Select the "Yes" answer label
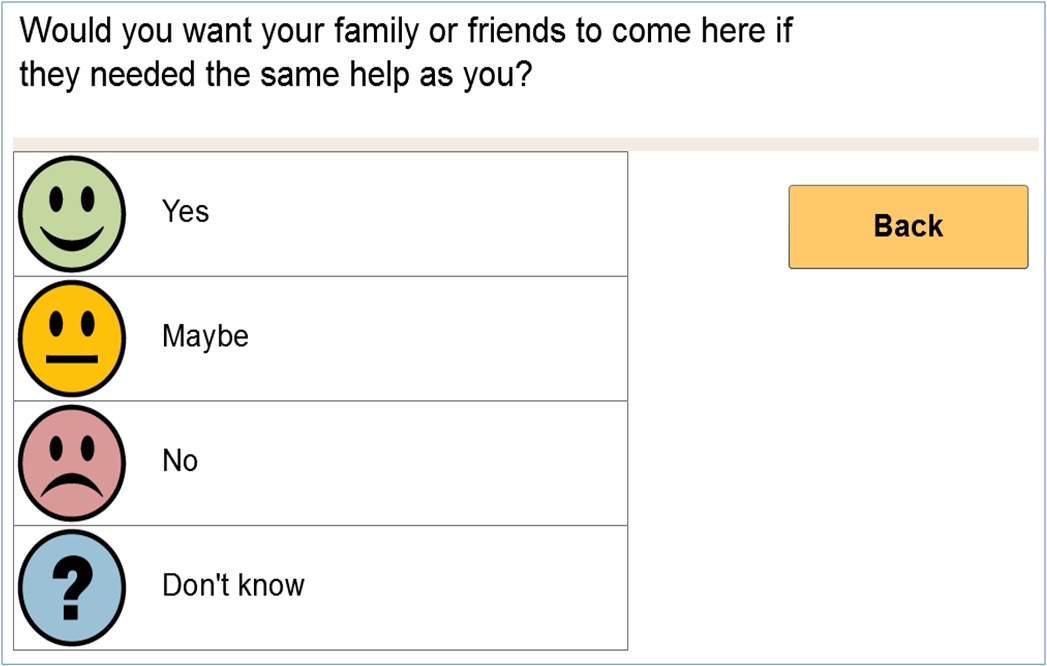 point(185,212)
